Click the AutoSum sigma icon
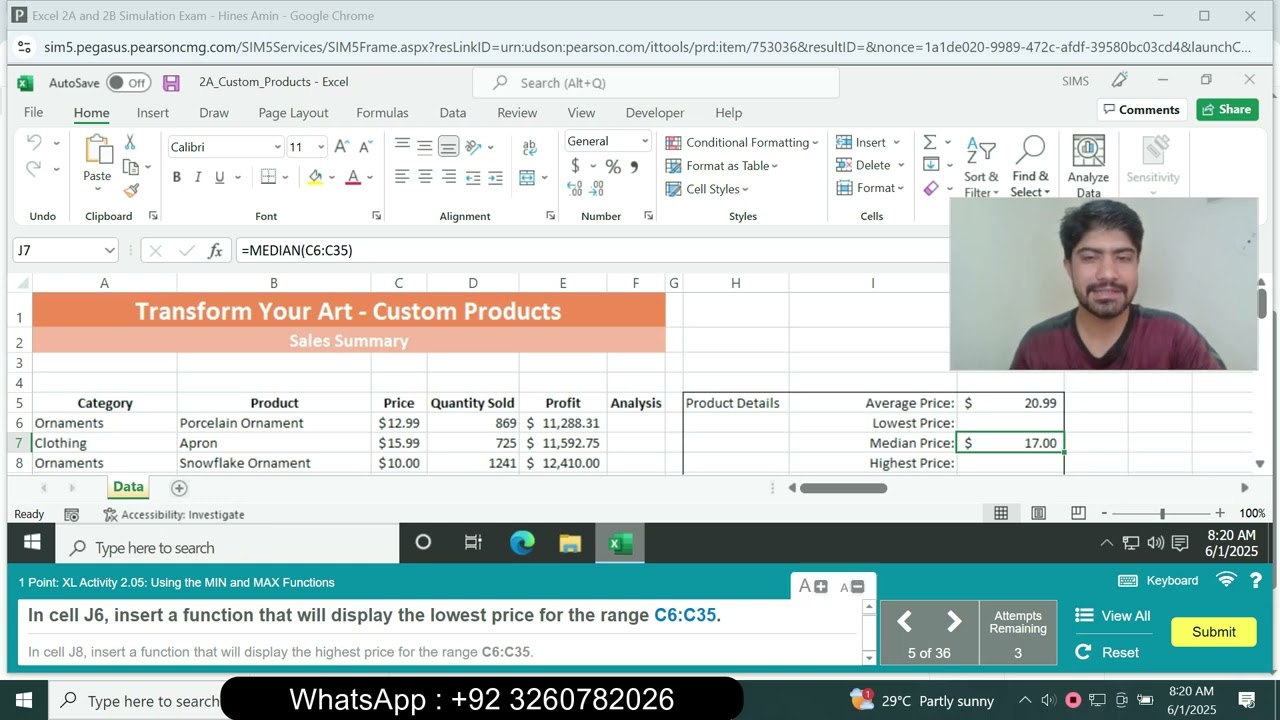Image resolution: width=1280 pixels, height=720 pixels. (x=930, y=142)
